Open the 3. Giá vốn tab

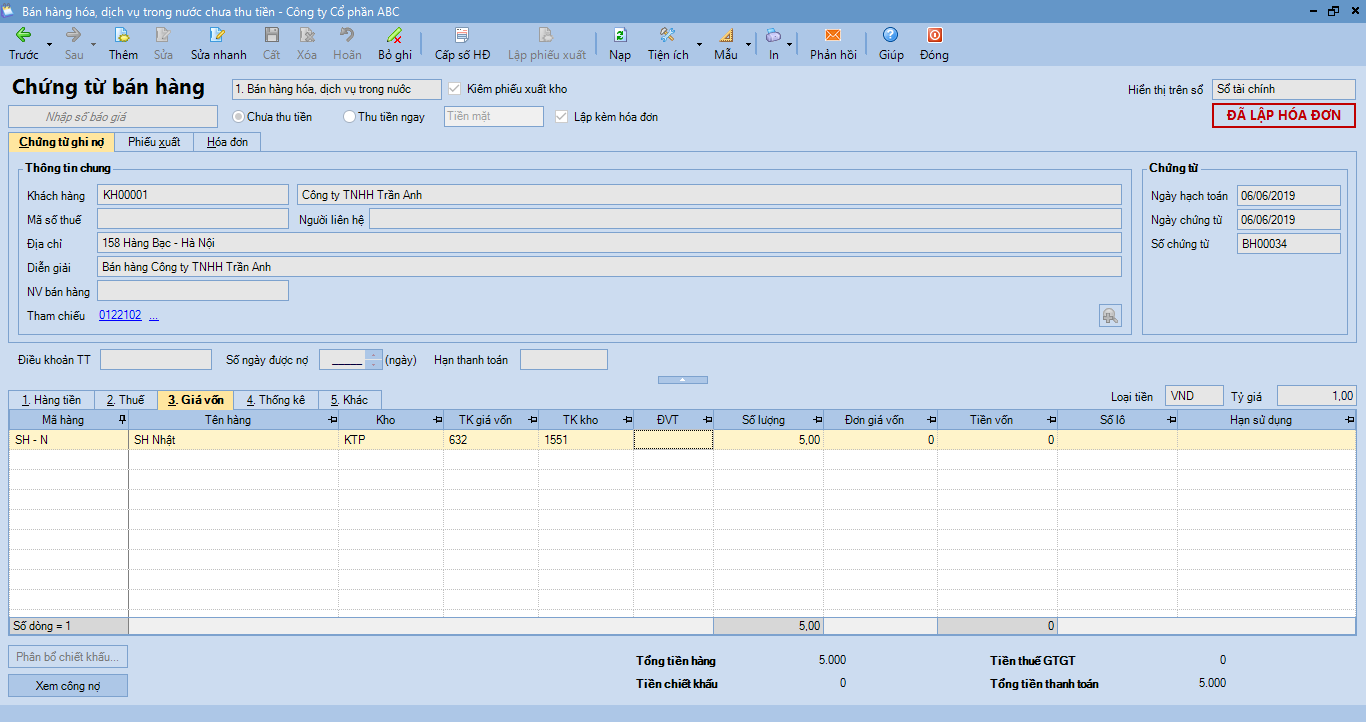tap(196, 400)
